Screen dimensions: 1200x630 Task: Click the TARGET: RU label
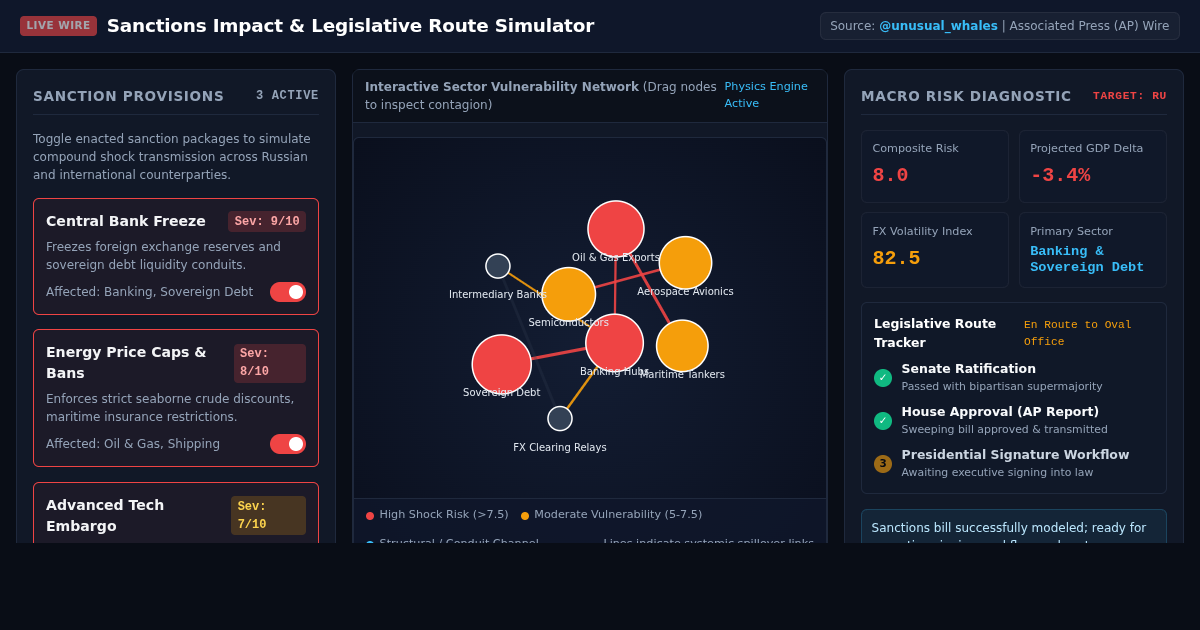click(x=1130, y=96)
